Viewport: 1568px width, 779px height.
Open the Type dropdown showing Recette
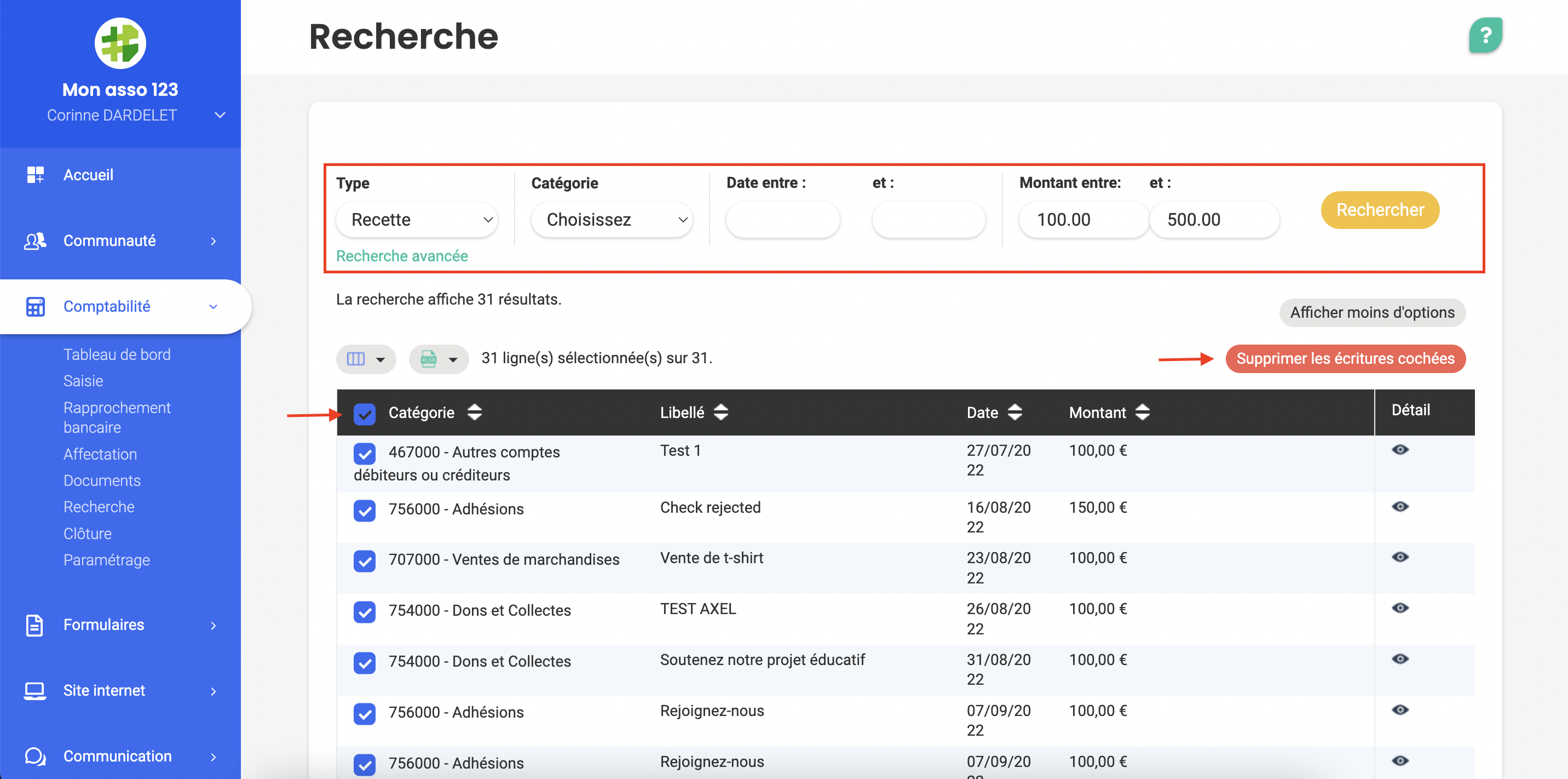tap(418, 219)
